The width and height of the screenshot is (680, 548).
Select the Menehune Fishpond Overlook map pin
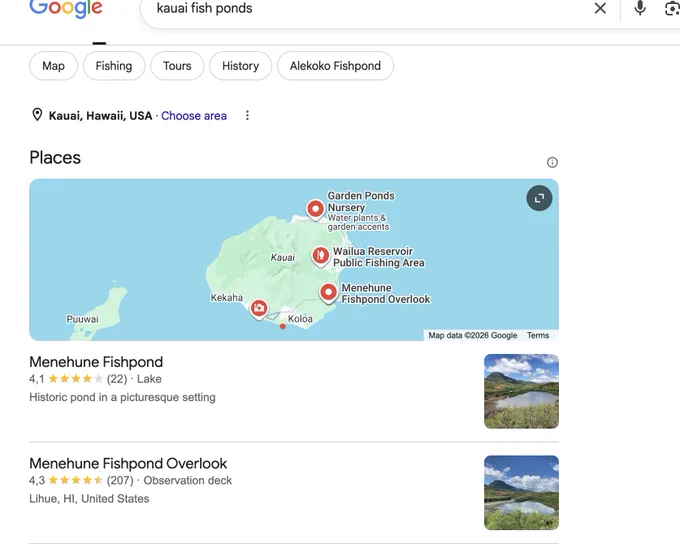[328, 294]
